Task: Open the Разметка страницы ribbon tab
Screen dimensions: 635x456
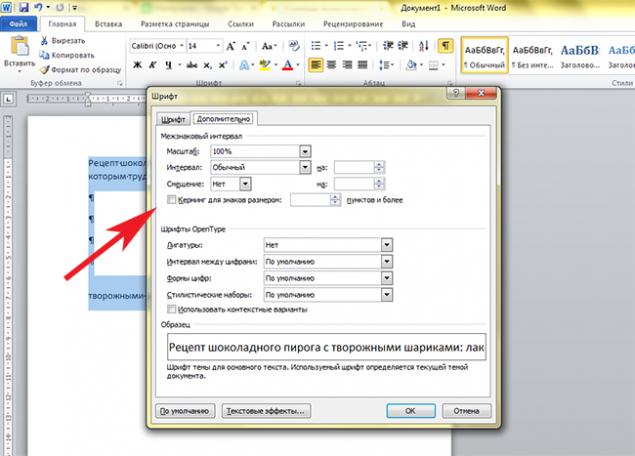Action: [175, 24]
